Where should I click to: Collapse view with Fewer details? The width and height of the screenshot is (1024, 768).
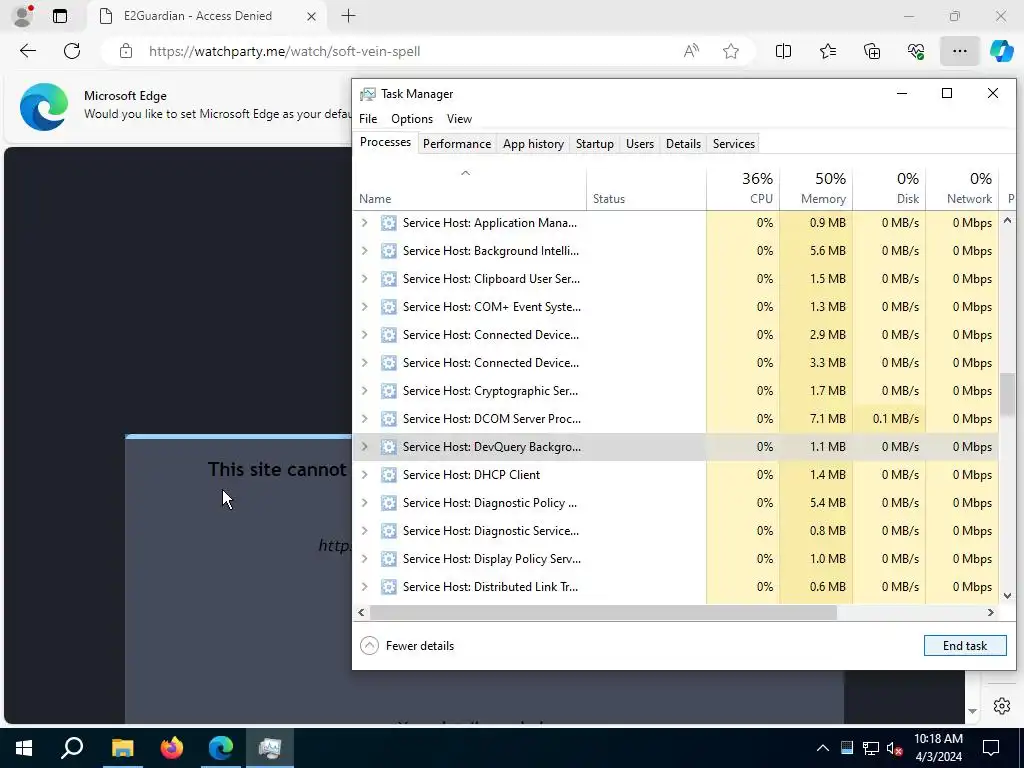click(x=407, y=645)
